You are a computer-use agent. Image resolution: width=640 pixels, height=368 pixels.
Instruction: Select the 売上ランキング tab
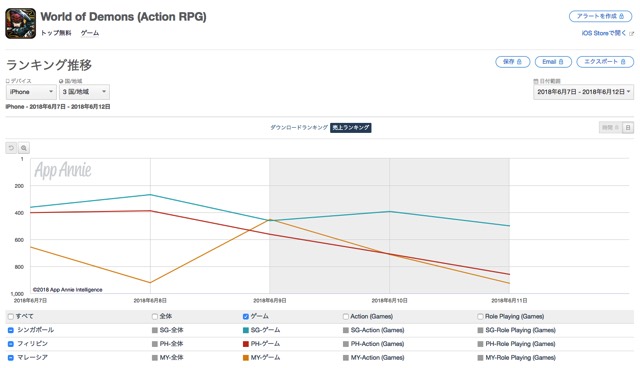[351, 128]
